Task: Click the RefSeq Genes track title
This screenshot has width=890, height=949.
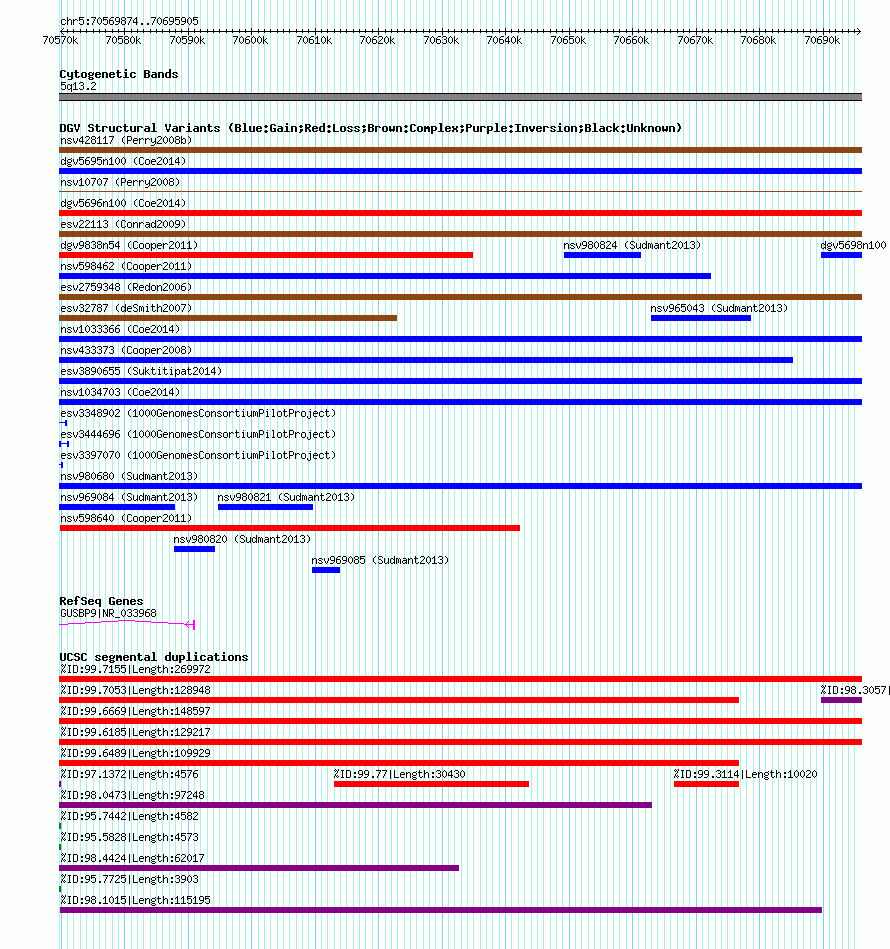Action: [101, 601]
